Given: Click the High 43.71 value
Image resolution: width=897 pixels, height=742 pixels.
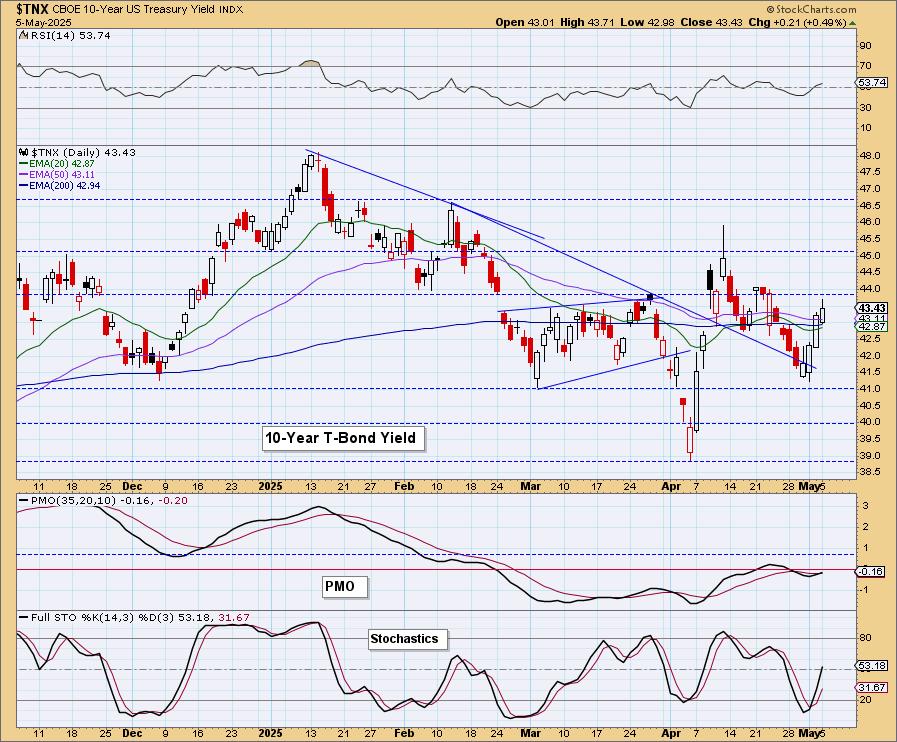Looking at the screenshot, I should coord(587,22).
